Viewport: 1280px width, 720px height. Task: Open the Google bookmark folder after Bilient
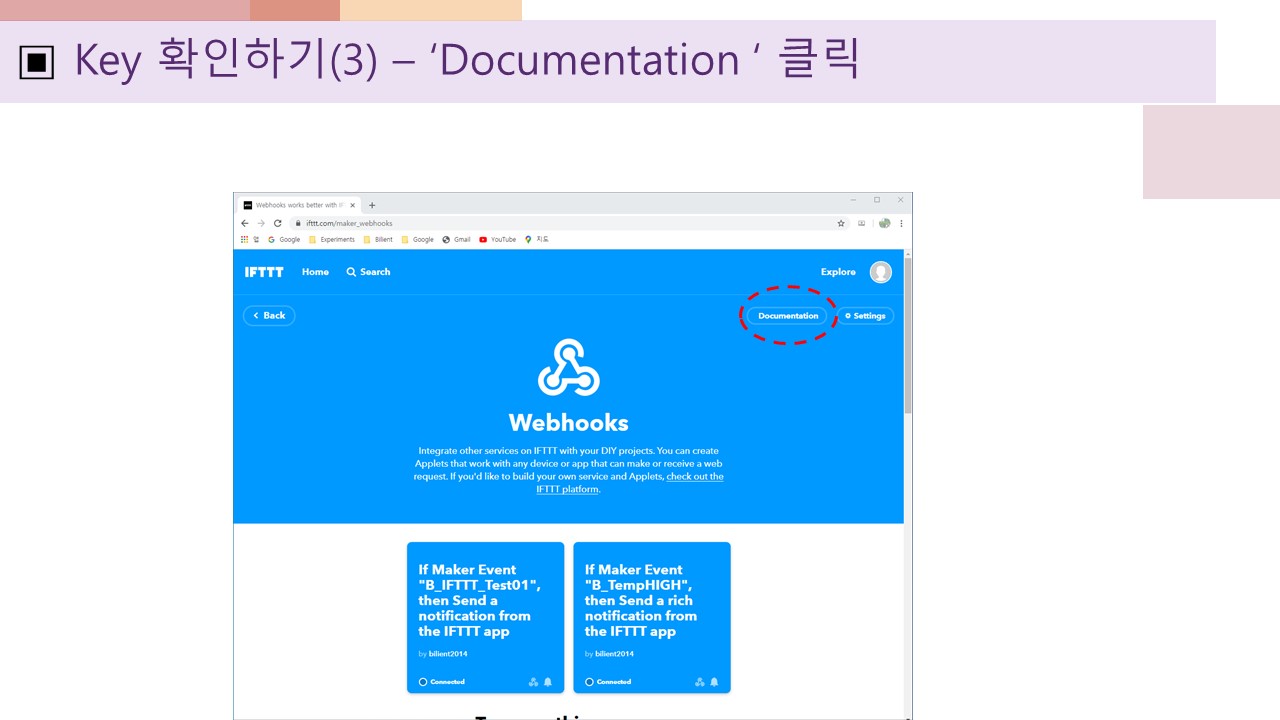(x=418, y=240)
